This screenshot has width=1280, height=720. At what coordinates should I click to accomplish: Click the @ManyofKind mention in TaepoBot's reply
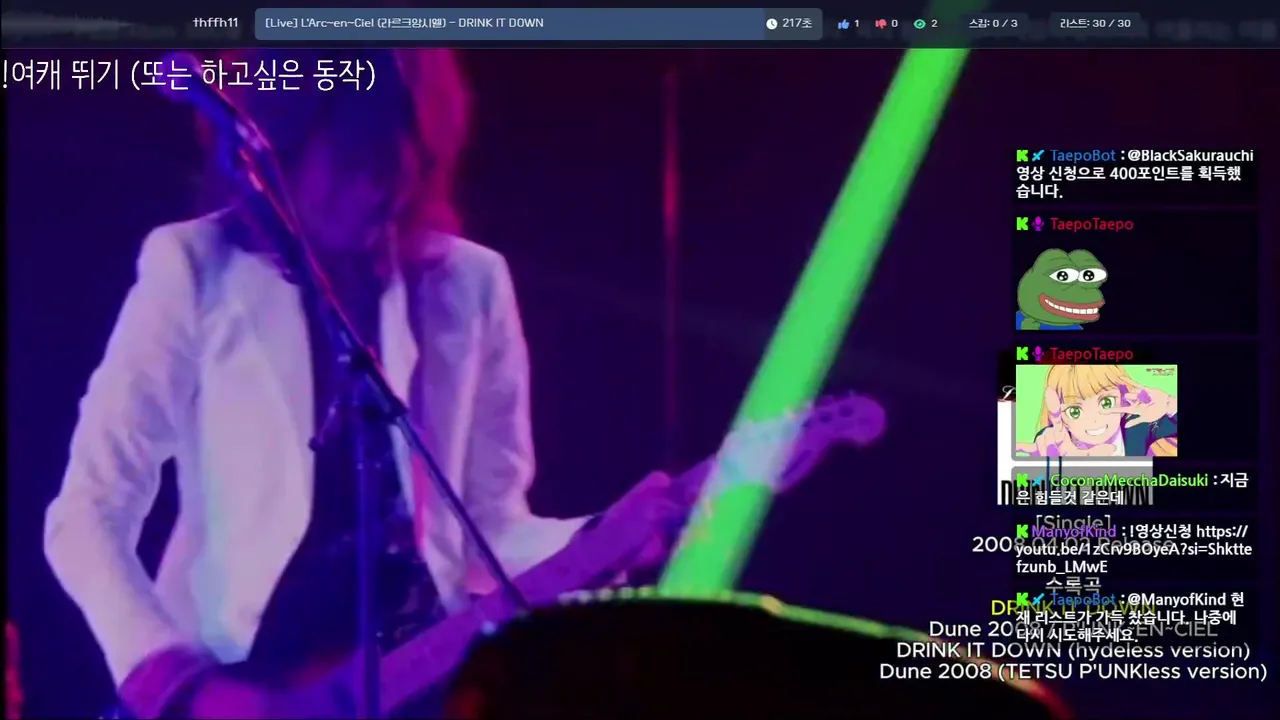pos(1178,600)
